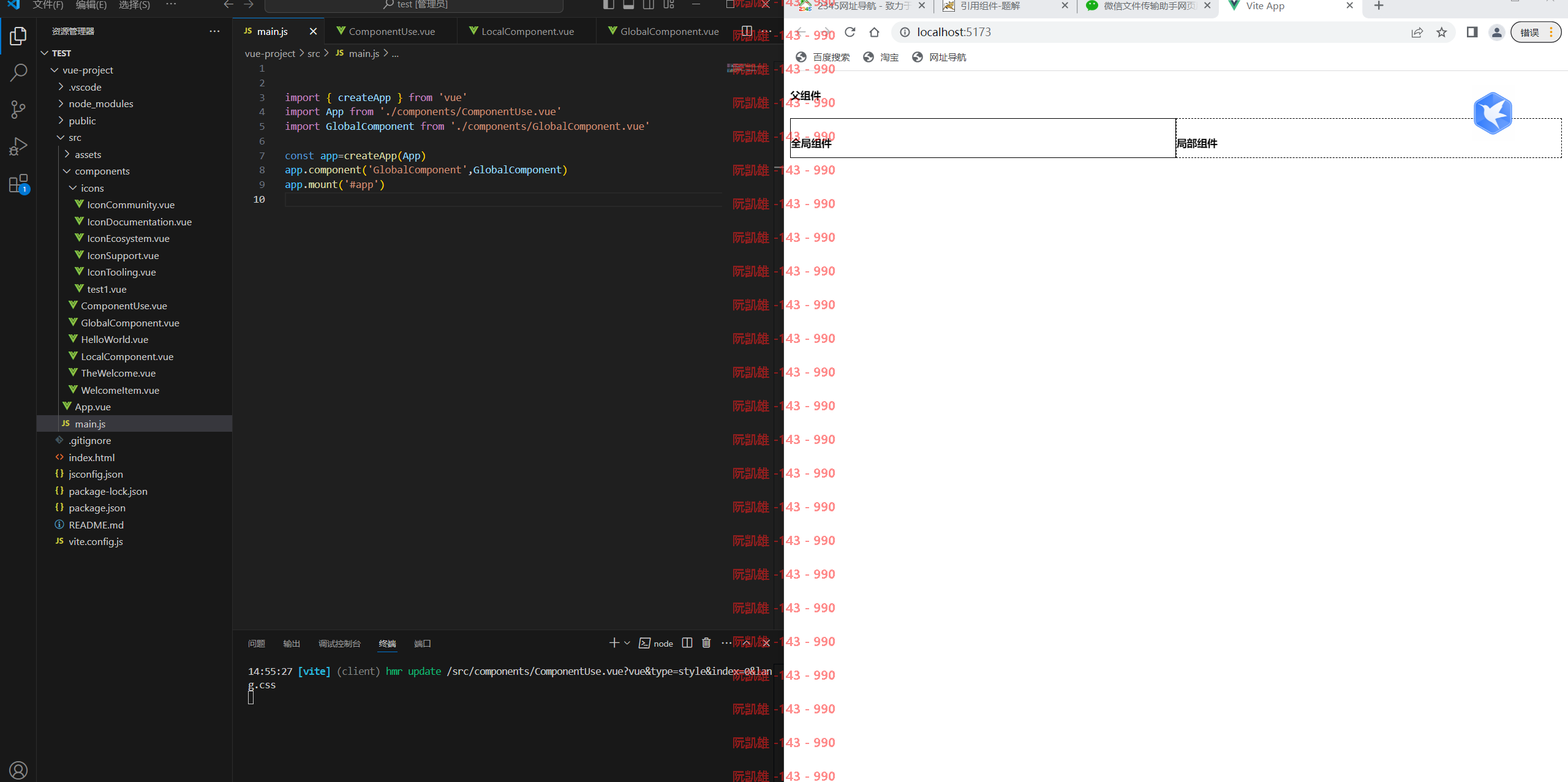Image resolution: width=1568 pixels, height=782 pixels.
Task: Toggle the secondary side bar layout icon
Action: [649, 5]
